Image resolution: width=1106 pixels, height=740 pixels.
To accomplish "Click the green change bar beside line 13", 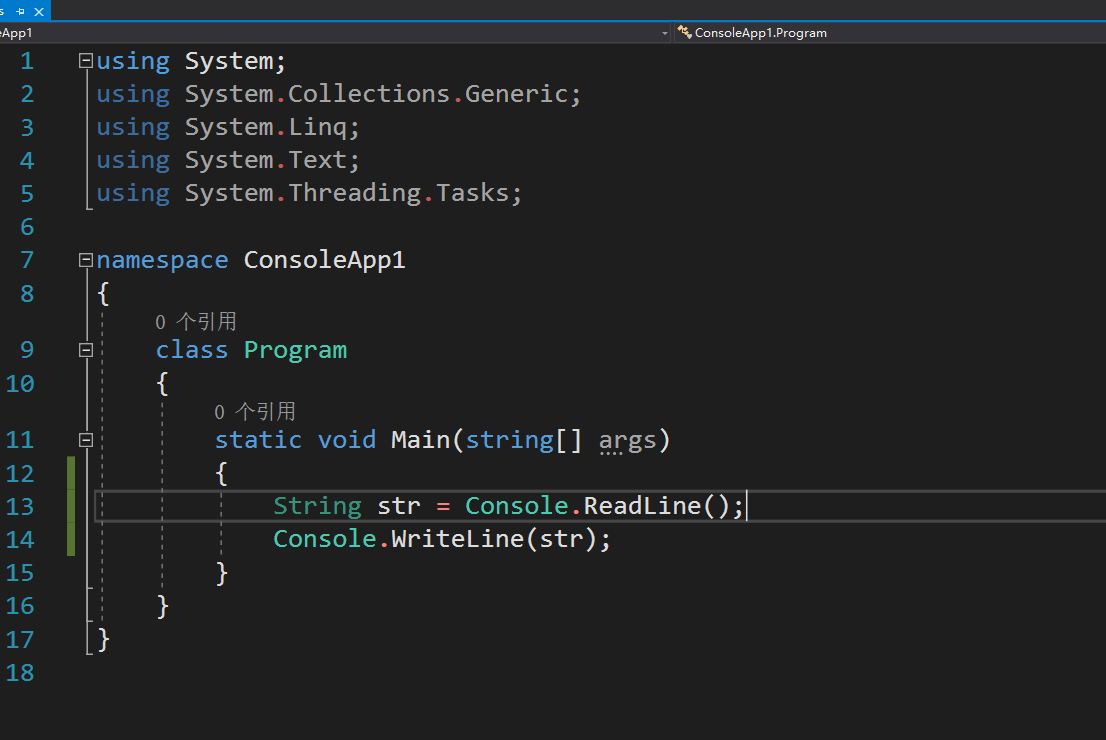I will [70, 506].
